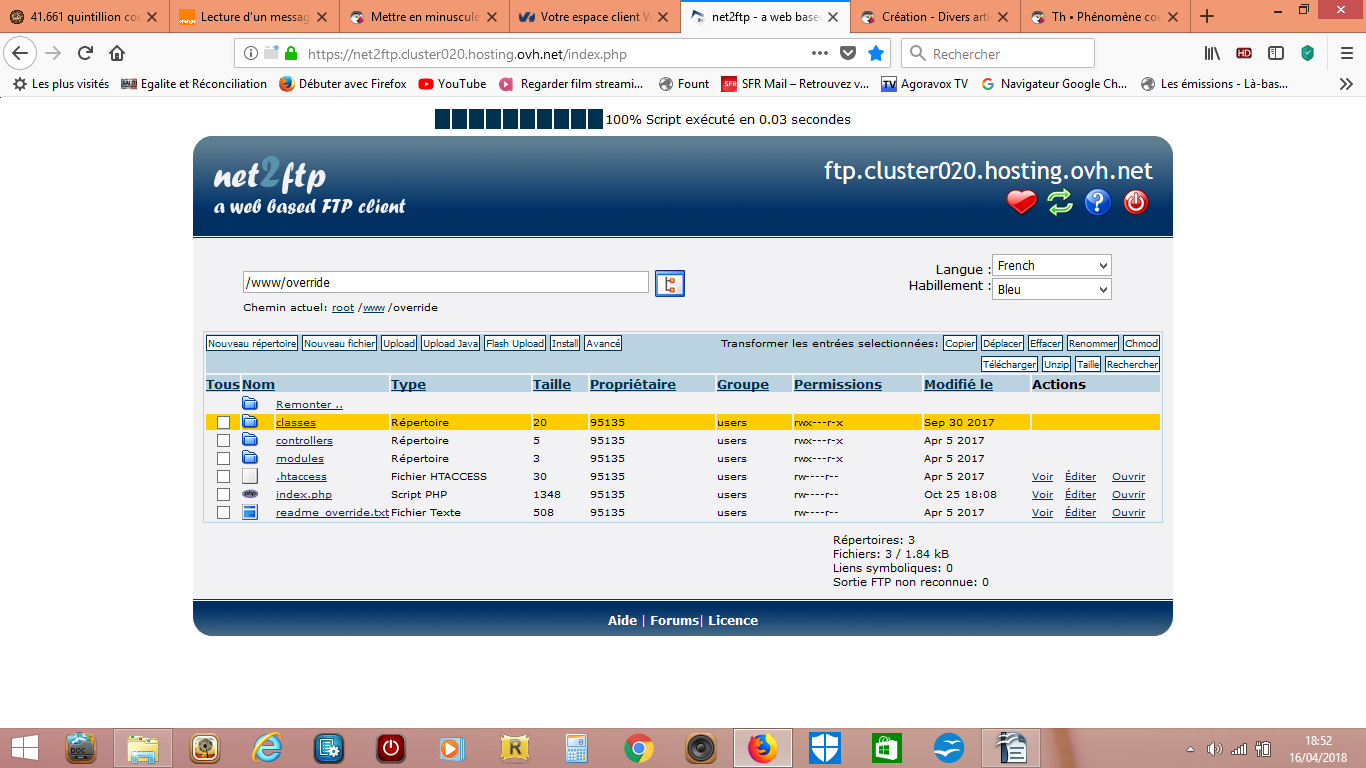Click the green refresh arrows icon
Image resolution: width=1366 pixels, height=768 pixels.
1060,202
